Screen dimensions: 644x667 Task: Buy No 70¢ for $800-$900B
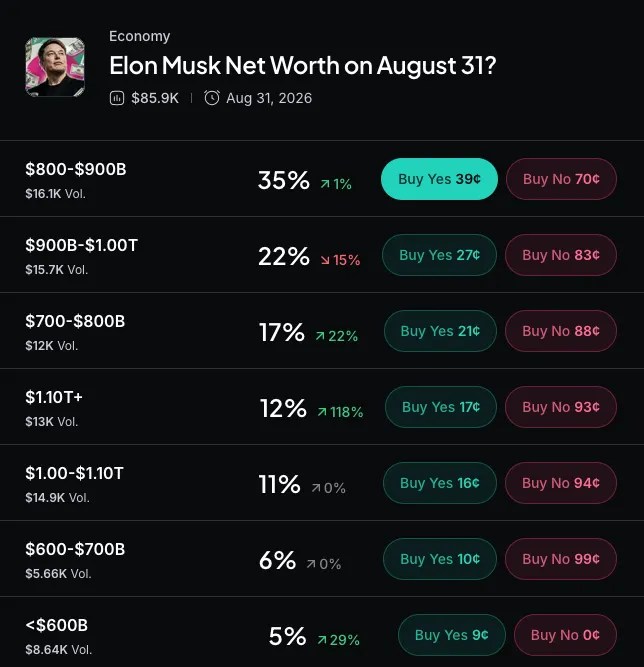click(x=561, y=179)
